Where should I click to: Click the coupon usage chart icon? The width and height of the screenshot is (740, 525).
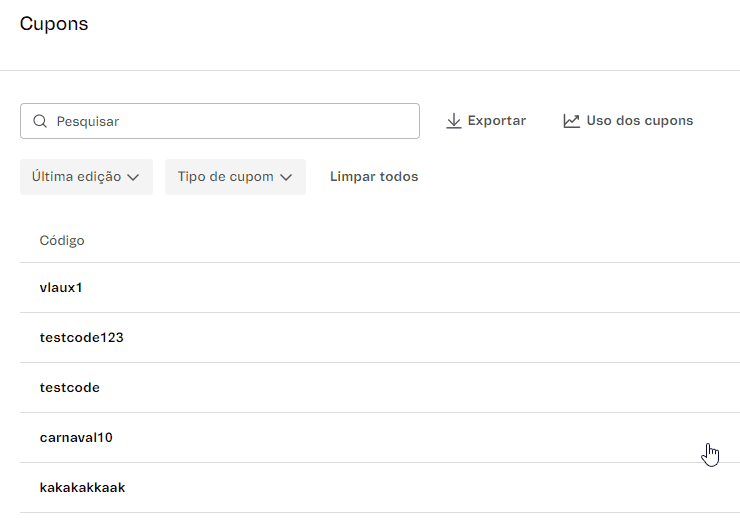tap(571, 121)
